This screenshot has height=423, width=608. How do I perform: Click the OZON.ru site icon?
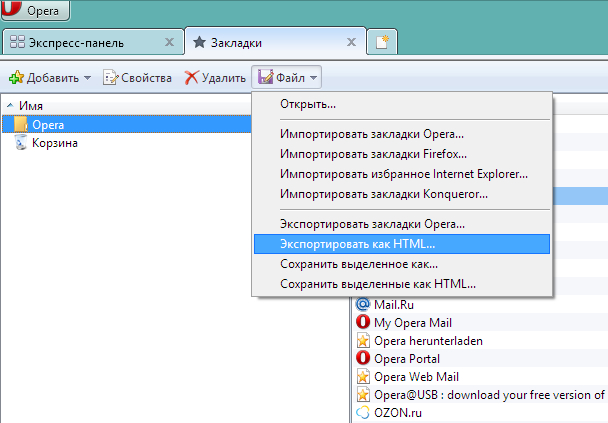(363, 413)
